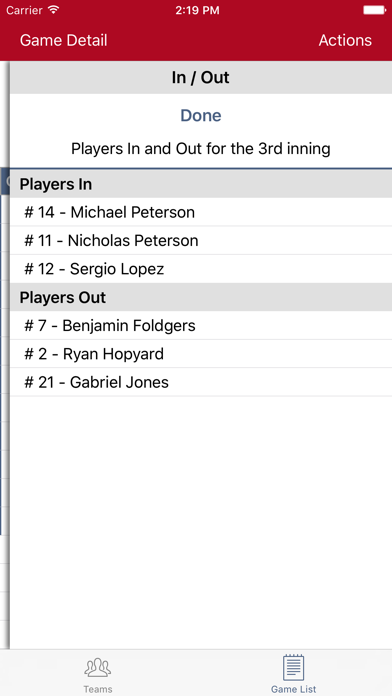The image size is (392, 696).
Task: Tap the Players Out section header
Action: point(201,297)
